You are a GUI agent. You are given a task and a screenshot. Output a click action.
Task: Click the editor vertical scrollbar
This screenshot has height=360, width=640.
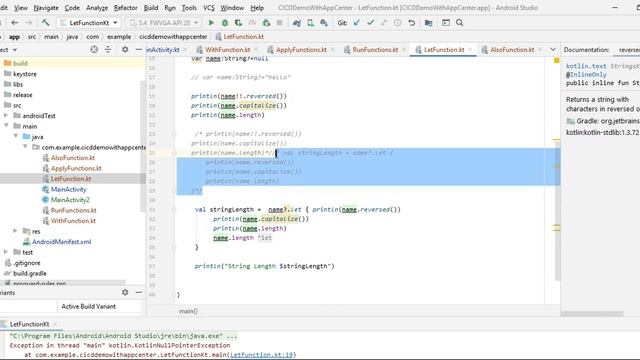pos(557,210)
